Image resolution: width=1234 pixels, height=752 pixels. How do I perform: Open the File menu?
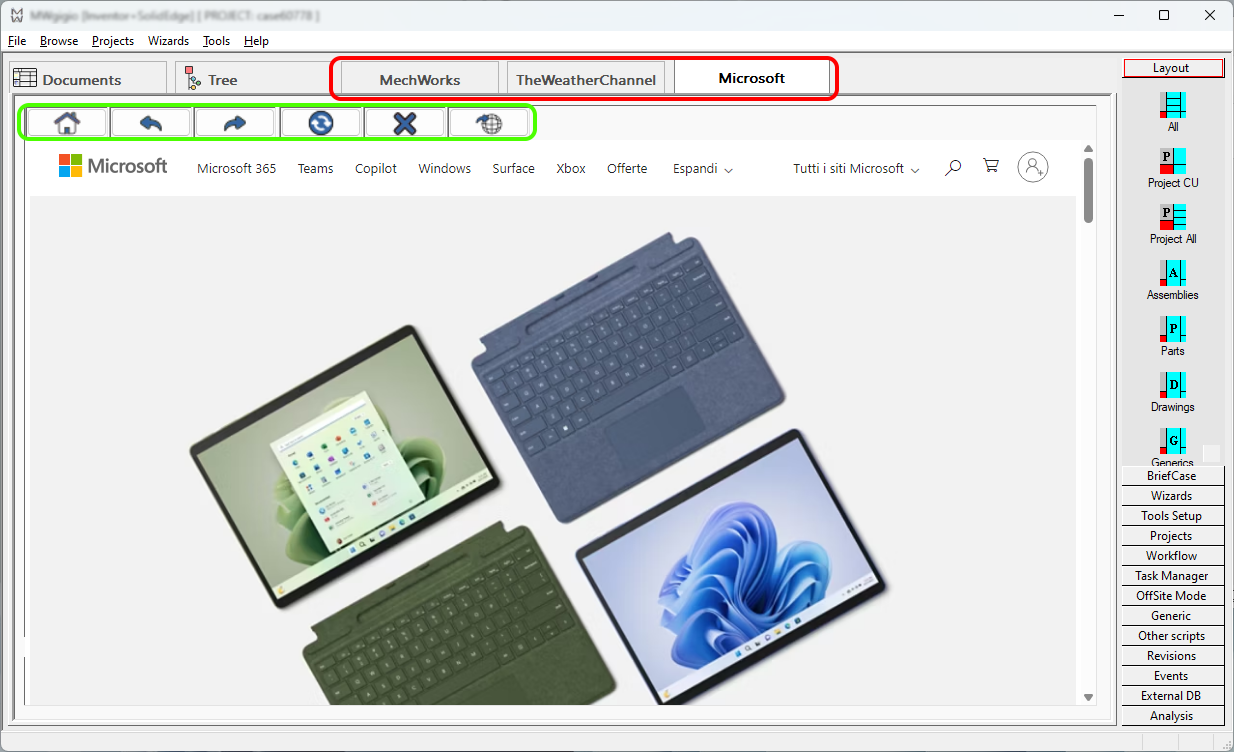[x=17, y=41]
